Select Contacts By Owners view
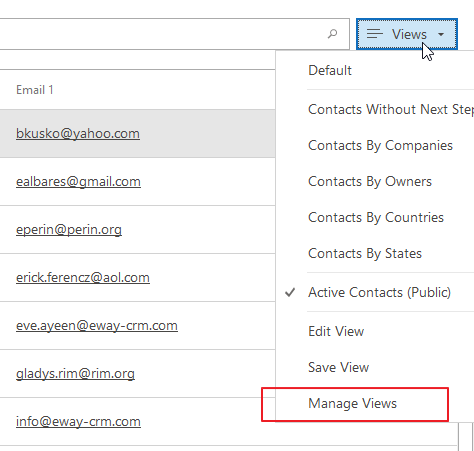 pyautogui.click(x=370, y=182)
